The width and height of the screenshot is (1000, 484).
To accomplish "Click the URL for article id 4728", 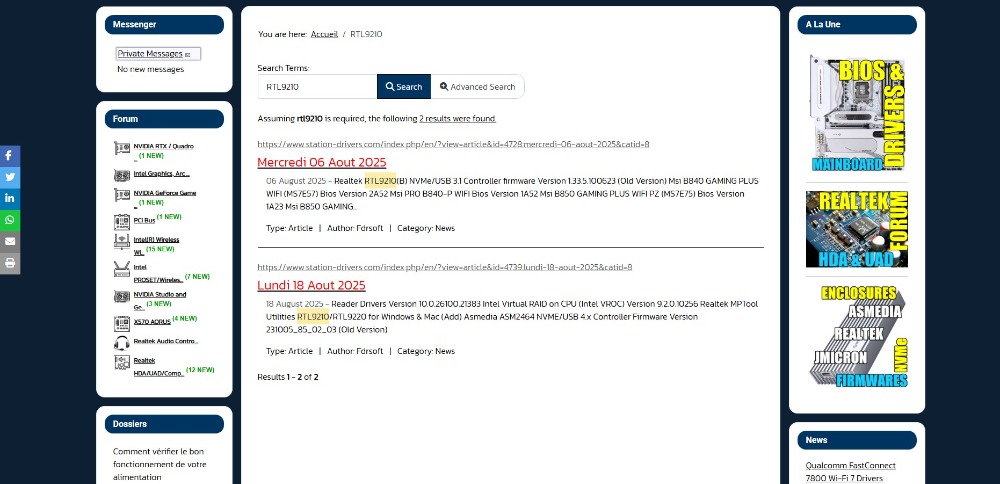I will point(453,144).
